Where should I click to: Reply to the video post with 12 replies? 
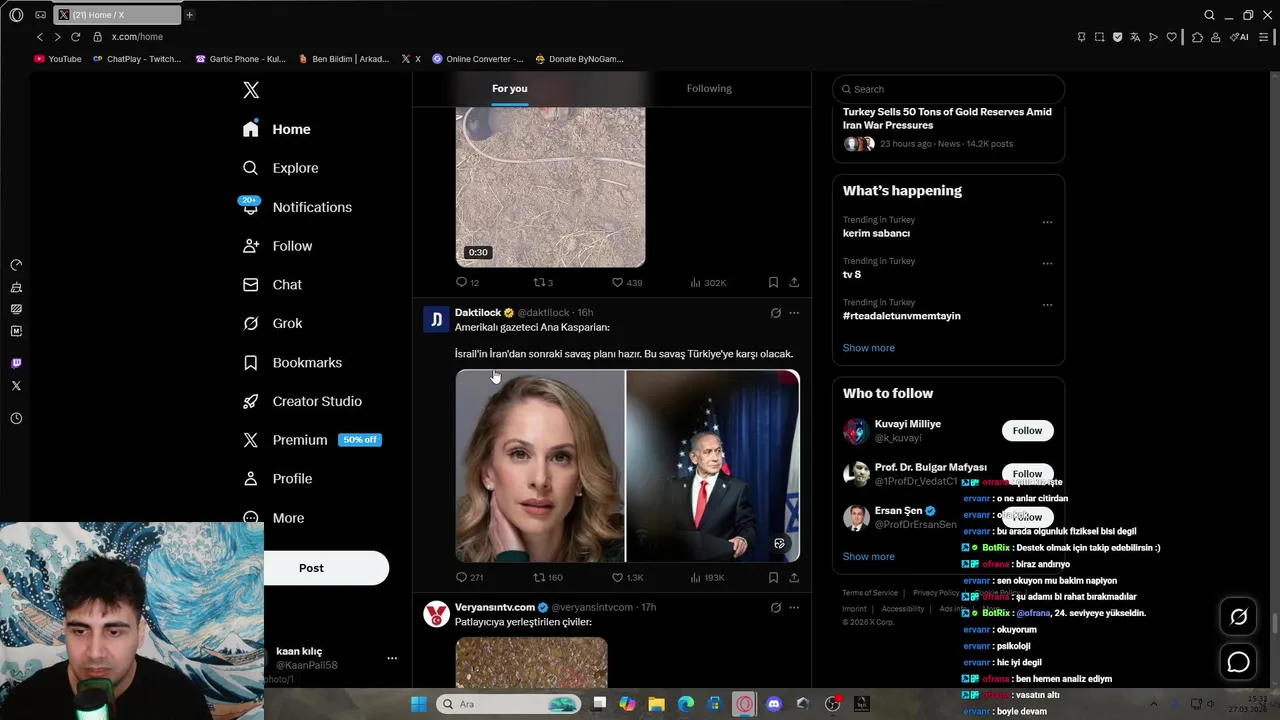point(467,282)
